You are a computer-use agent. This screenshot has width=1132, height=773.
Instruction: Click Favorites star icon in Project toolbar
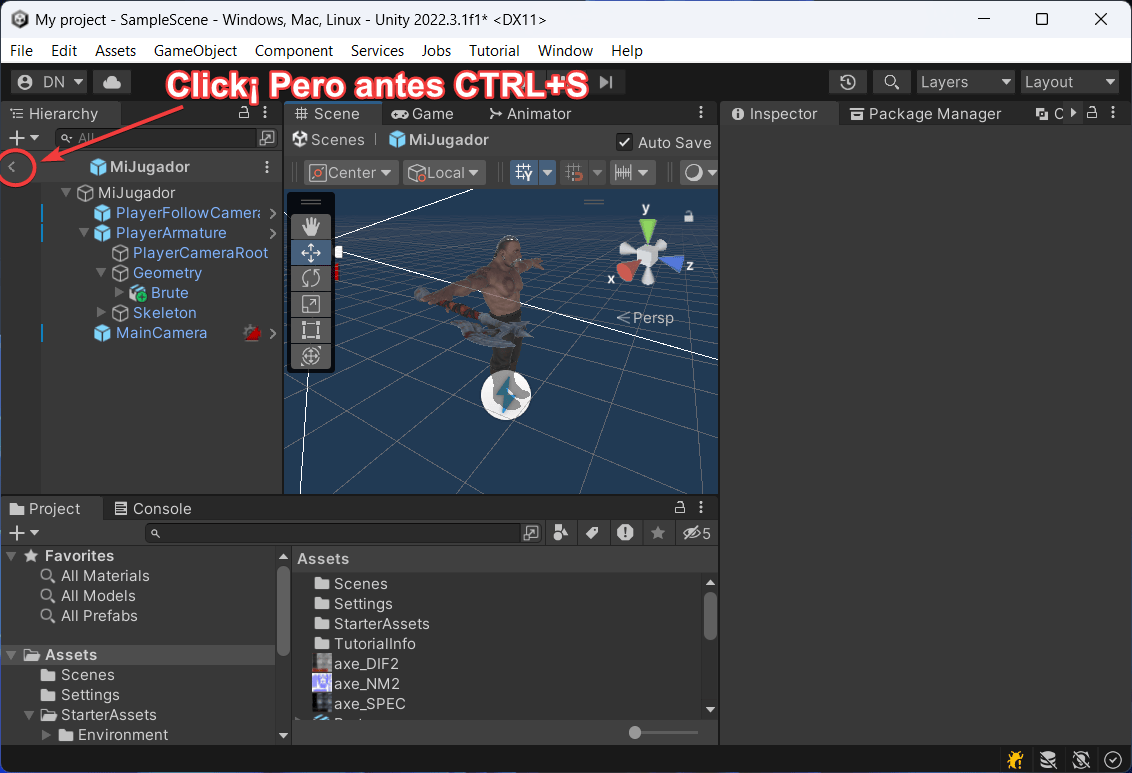658,533
